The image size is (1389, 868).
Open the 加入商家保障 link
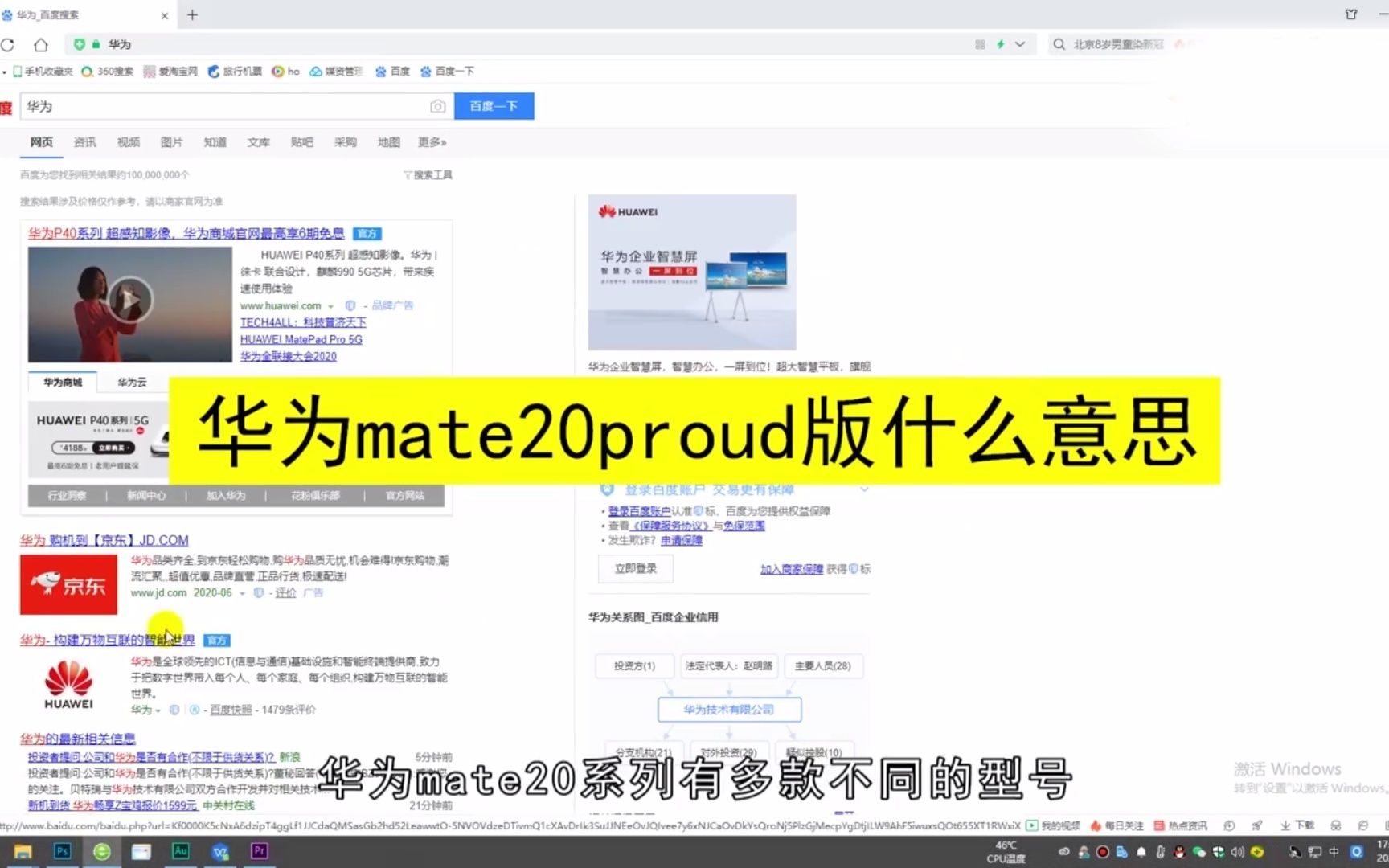pyautogui.click(x=792, y=568)
